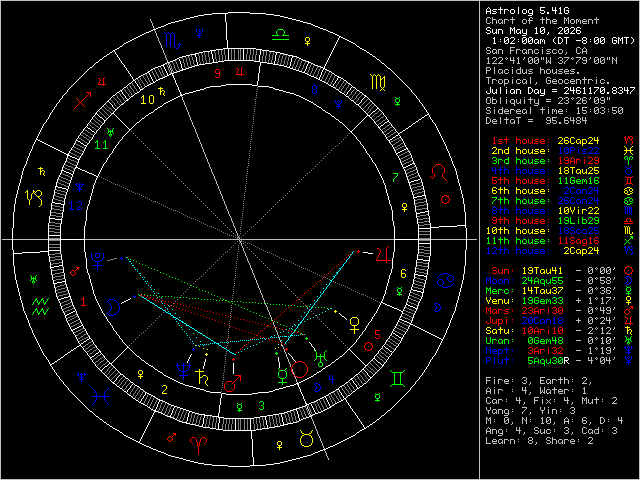The image size is (640, 480).
Task: Click the Sun glyph ending the Sun row
Action: [629, 271]
